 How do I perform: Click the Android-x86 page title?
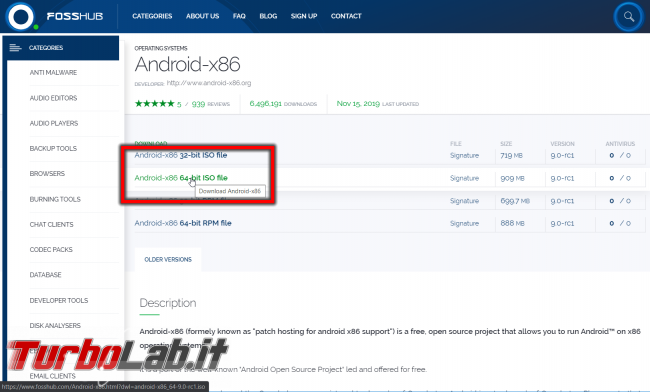(187, 64)
